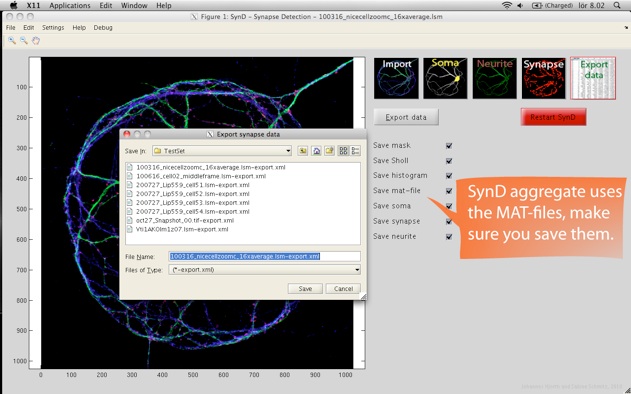Toggle the Save histogram checkbox
631x394 pixels.
click(449, 176)
